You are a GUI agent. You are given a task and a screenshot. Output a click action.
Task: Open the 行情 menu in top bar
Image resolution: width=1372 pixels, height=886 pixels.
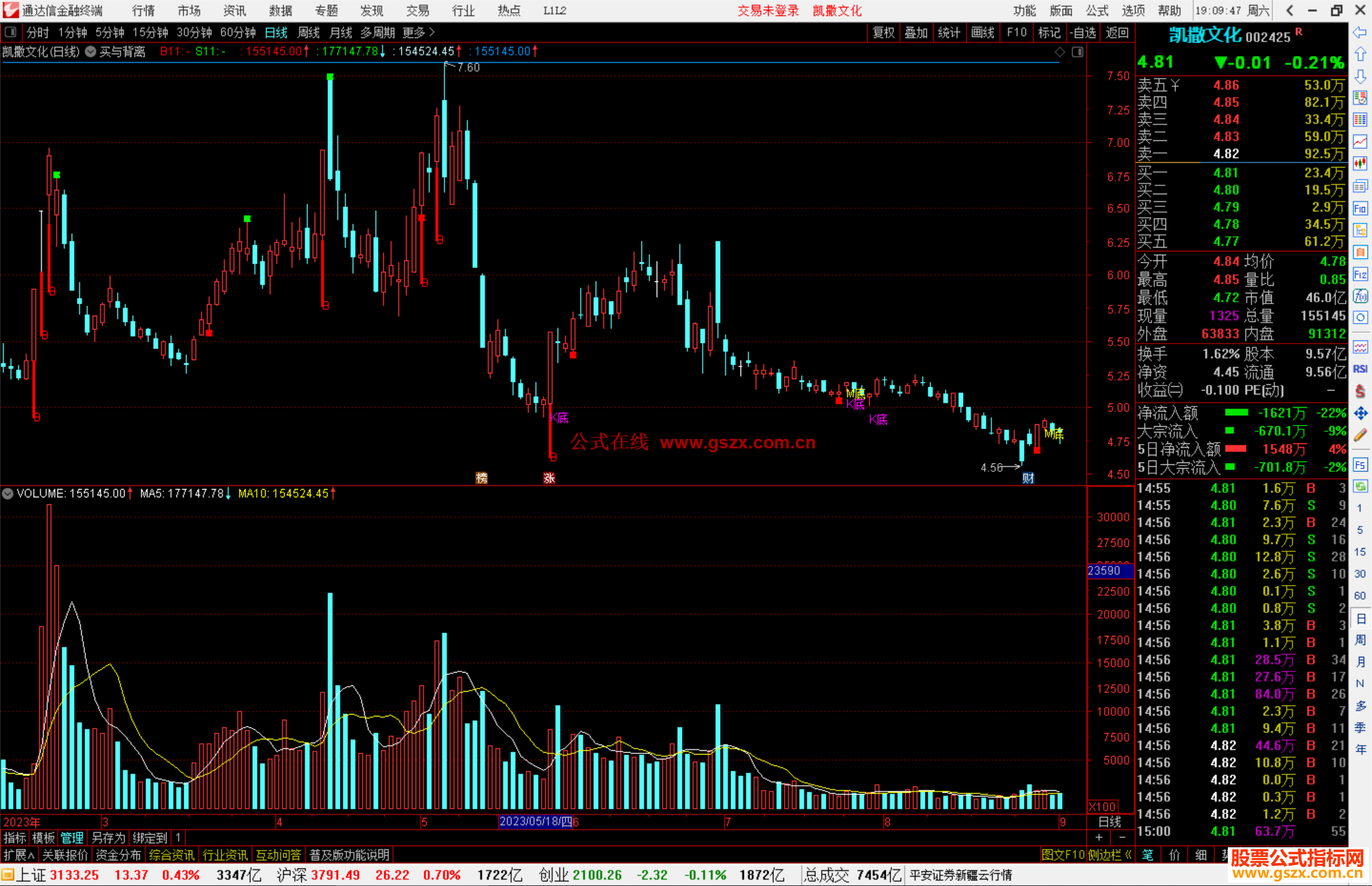click(x=144, y=11)
